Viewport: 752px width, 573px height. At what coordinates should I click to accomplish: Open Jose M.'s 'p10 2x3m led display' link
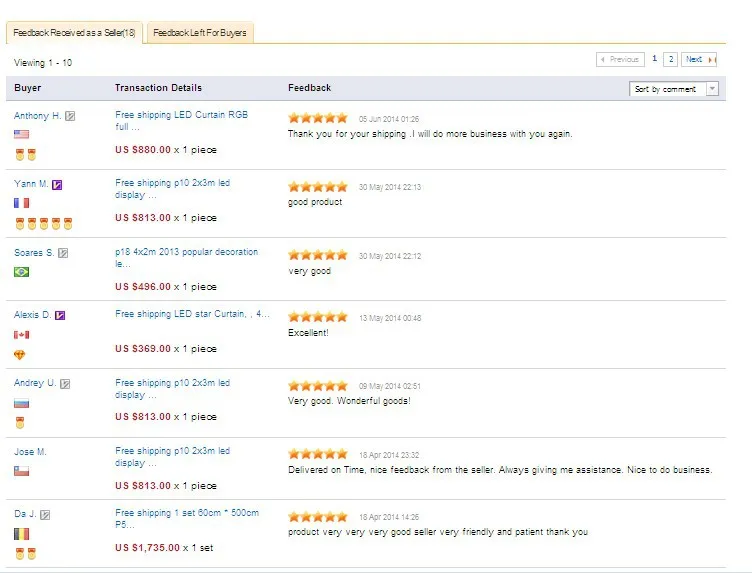pos(173,457)
